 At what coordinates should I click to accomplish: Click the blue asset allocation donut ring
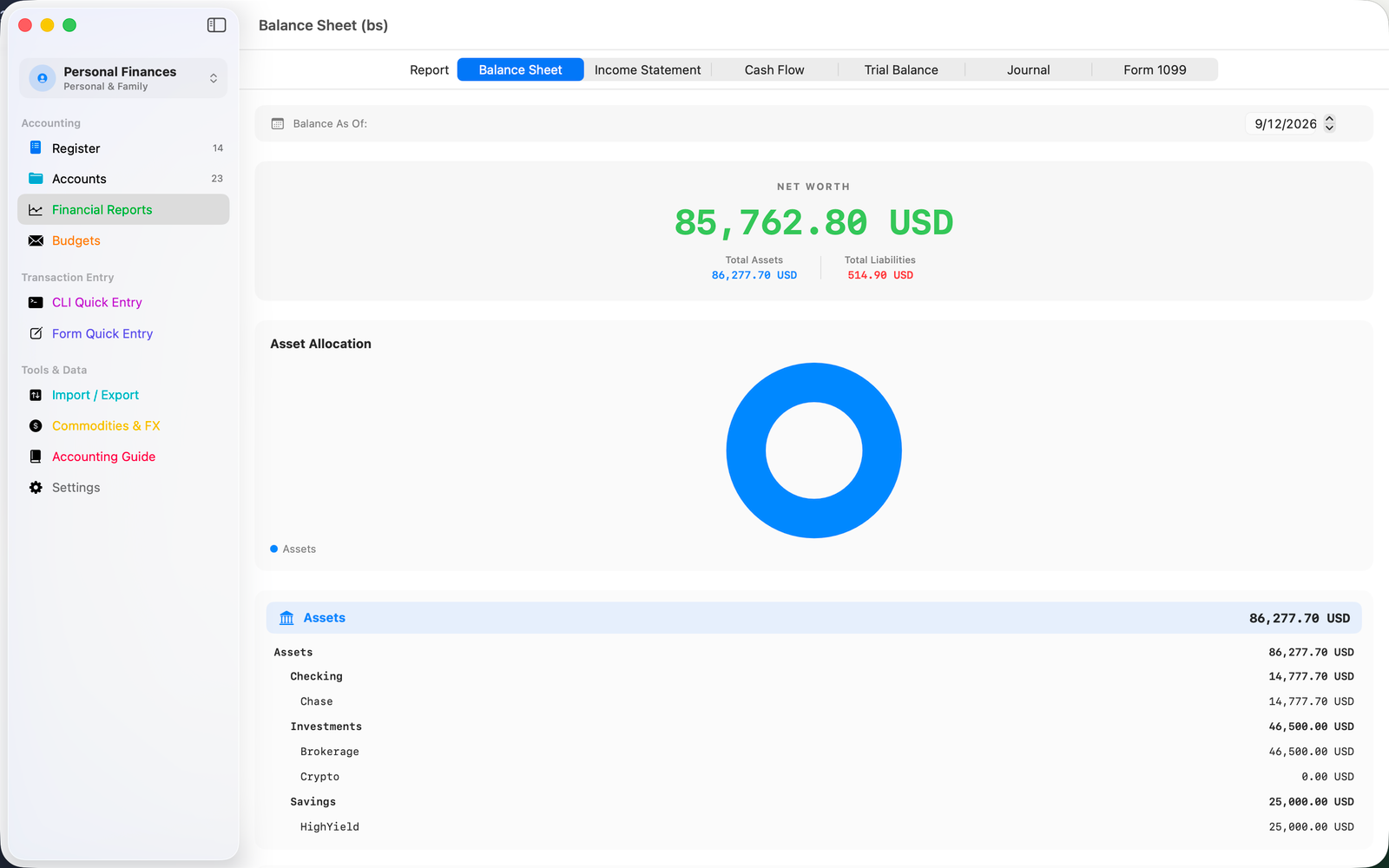(x=747, y=450)
